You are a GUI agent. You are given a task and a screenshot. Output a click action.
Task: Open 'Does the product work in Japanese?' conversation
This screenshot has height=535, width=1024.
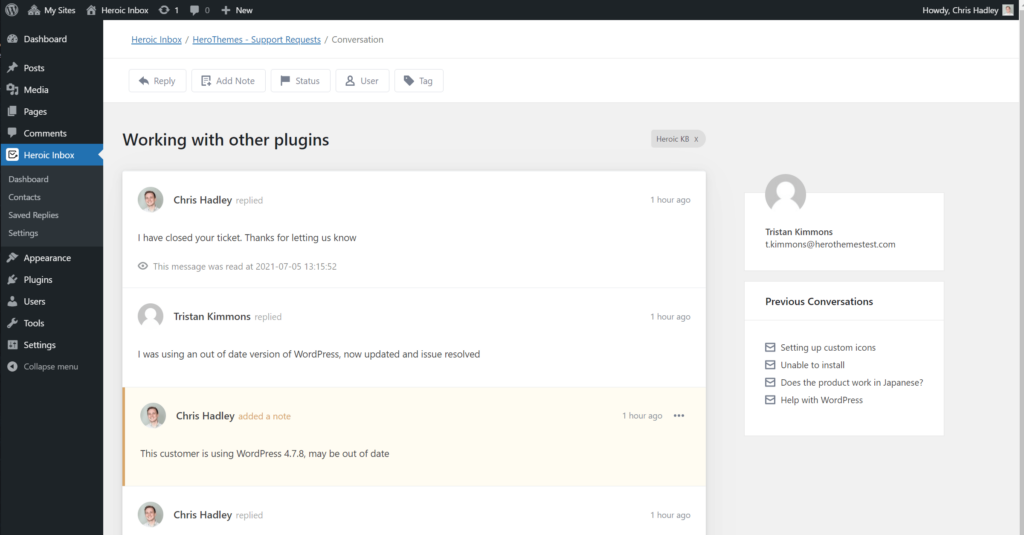pyautogui.click(x=851, y=383)
